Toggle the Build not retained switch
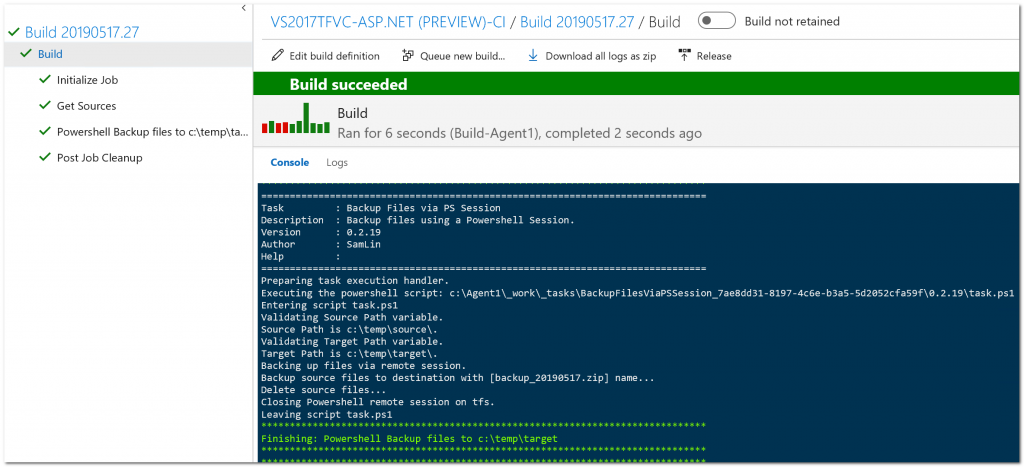The height and width of the screenshot is (467, 1024). click(716, 21)
